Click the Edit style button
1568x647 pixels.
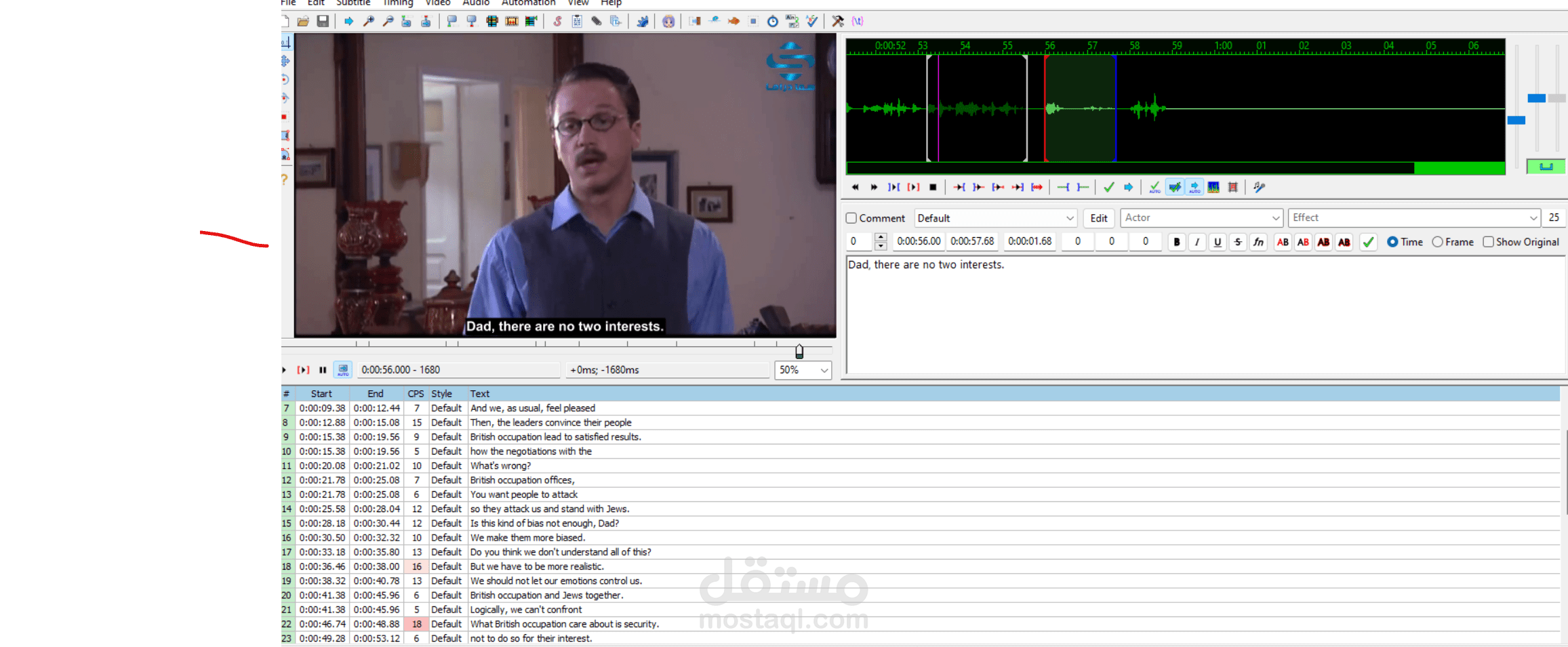[1099, 218]
